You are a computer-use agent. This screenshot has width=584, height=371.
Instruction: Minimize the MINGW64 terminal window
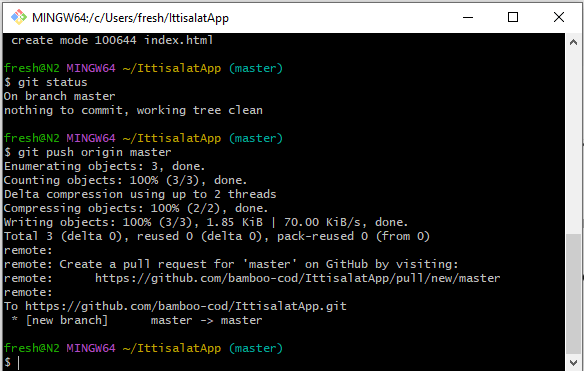click(x=468, y=17)
